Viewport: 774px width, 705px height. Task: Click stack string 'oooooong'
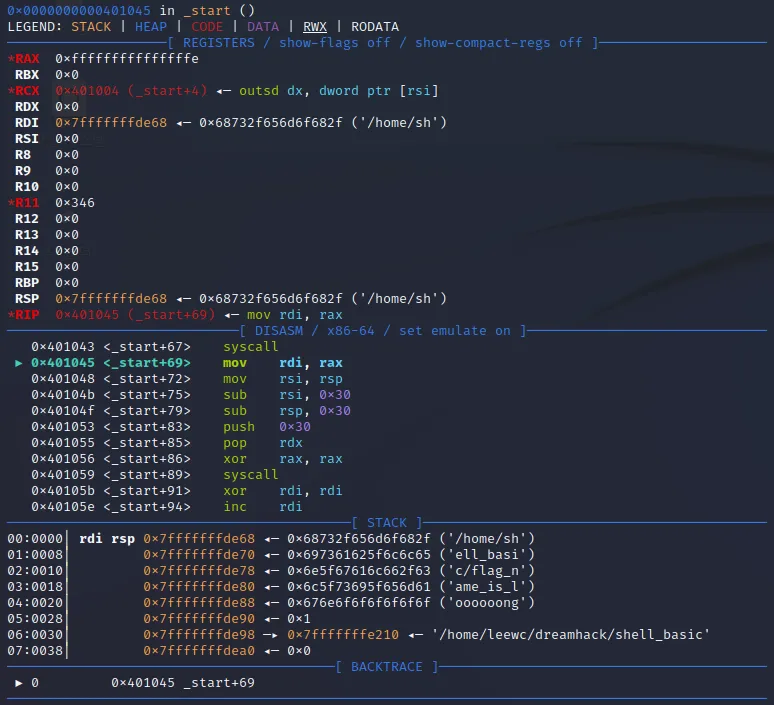pyautogui.click(x=487, y=602)
